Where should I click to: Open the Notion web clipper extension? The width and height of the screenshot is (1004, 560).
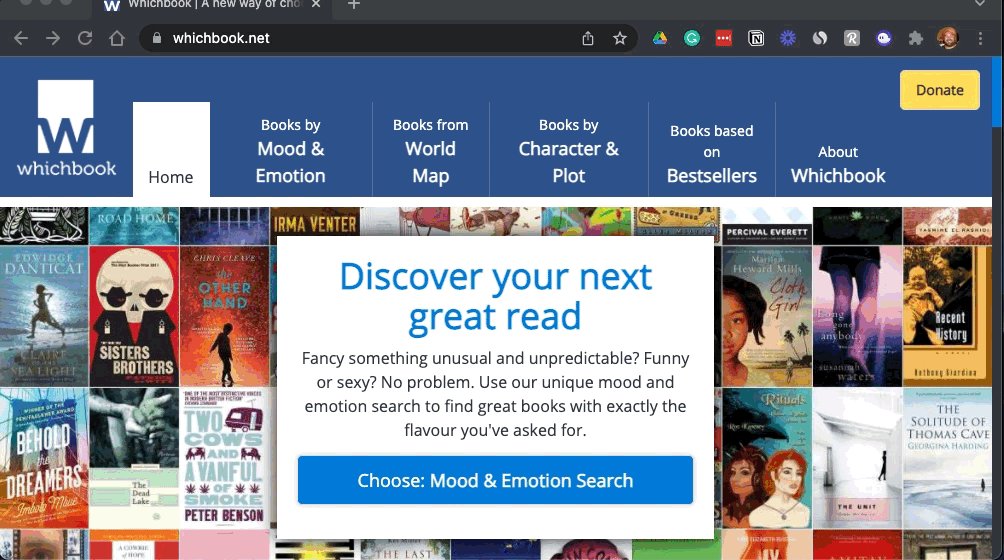(756, 38)
